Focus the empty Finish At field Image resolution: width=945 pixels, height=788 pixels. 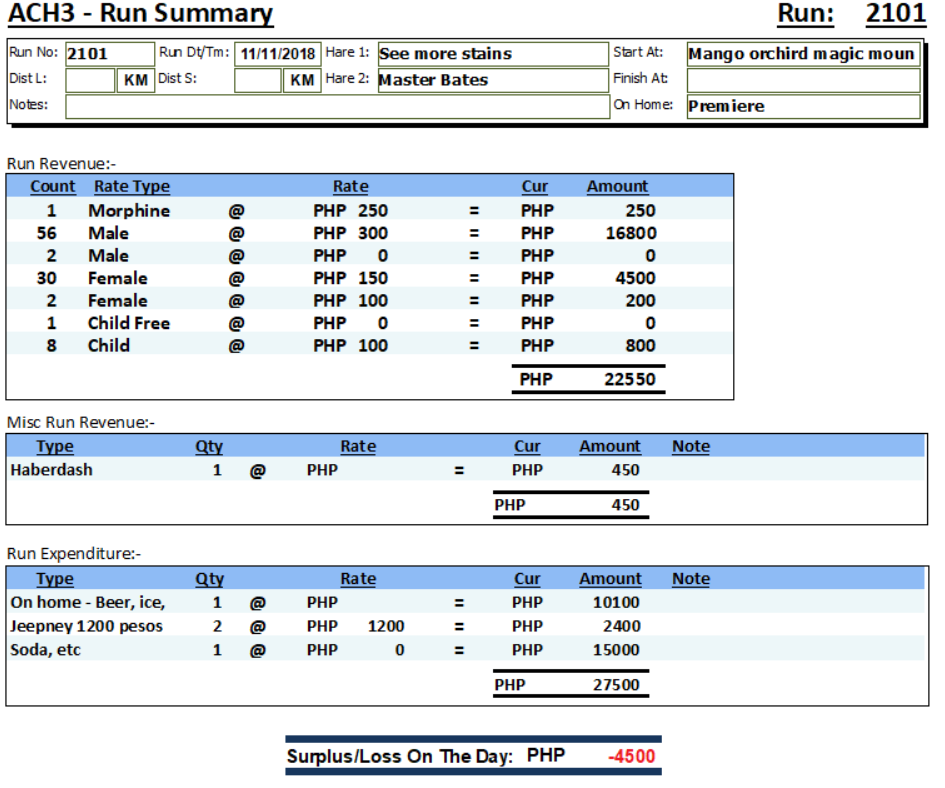tap(802, 80)
